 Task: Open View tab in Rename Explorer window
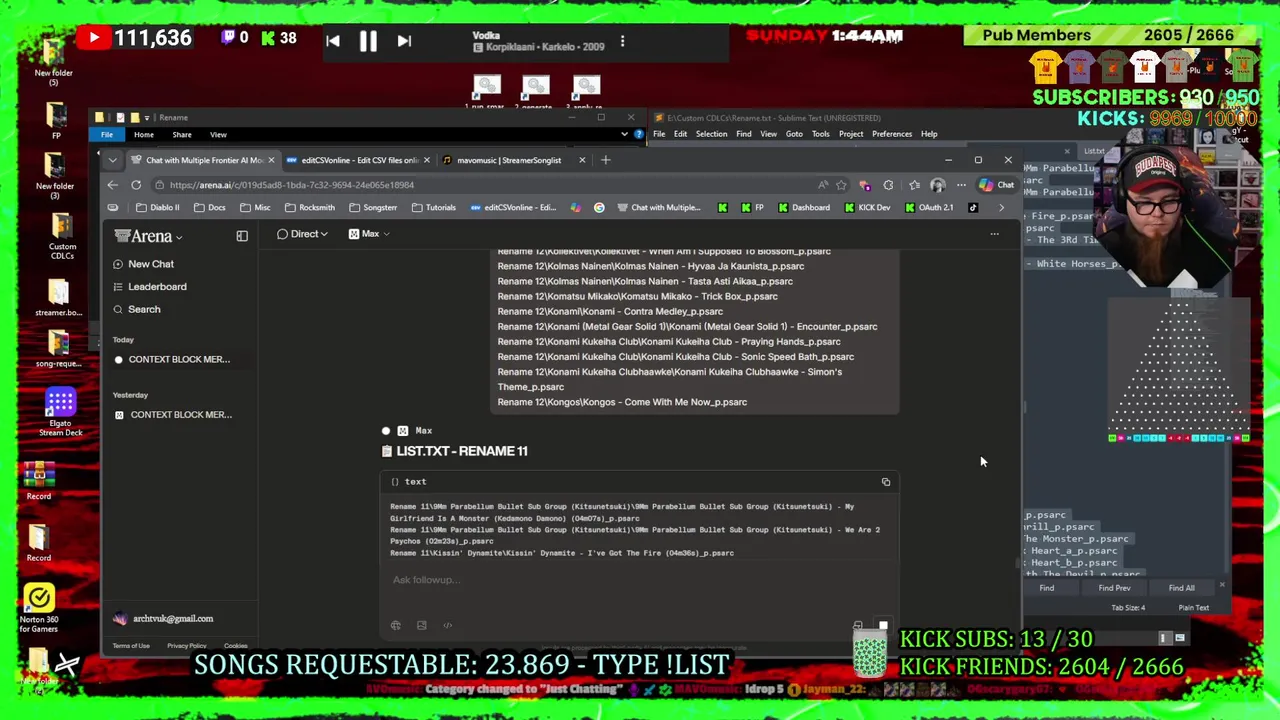(x=218, y=135)
